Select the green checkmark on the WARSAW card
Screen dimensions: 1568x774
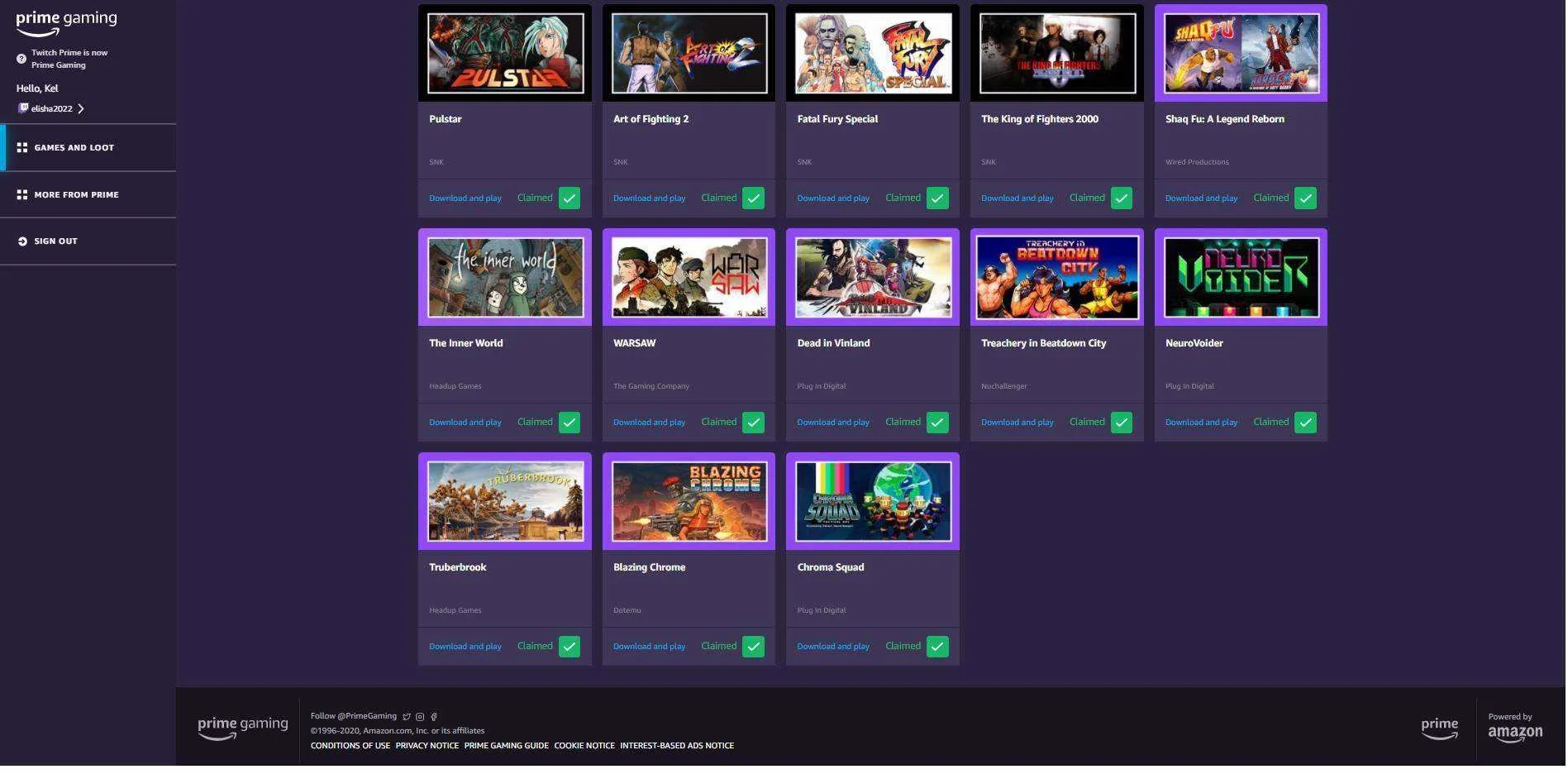[x=753, y=423]
